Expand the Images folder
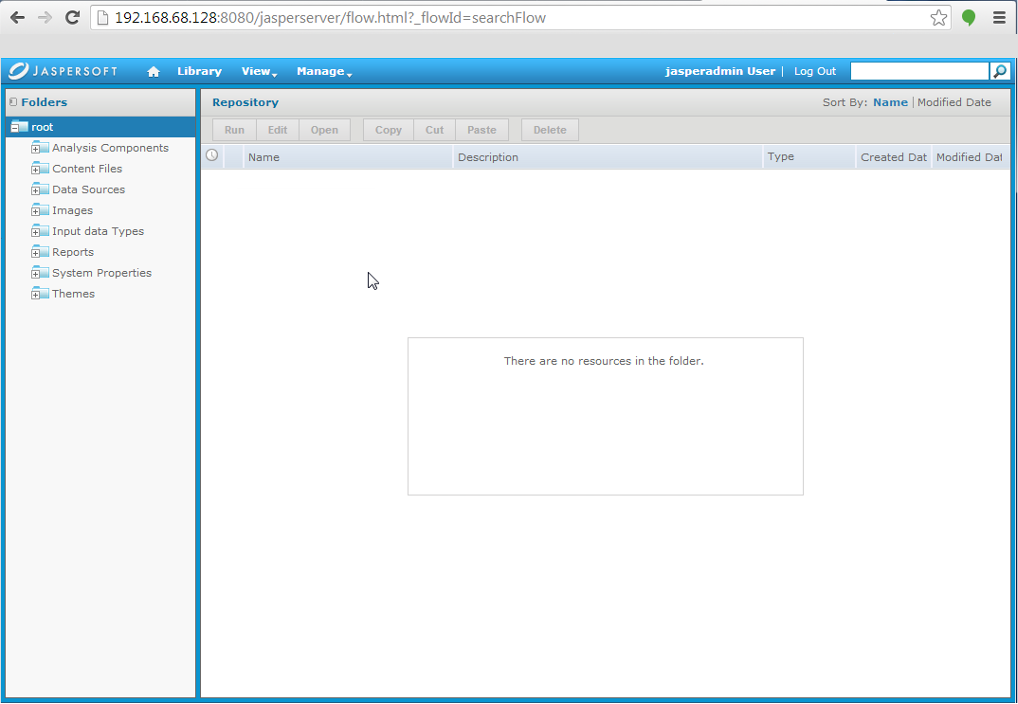 [x=36, y=212]
